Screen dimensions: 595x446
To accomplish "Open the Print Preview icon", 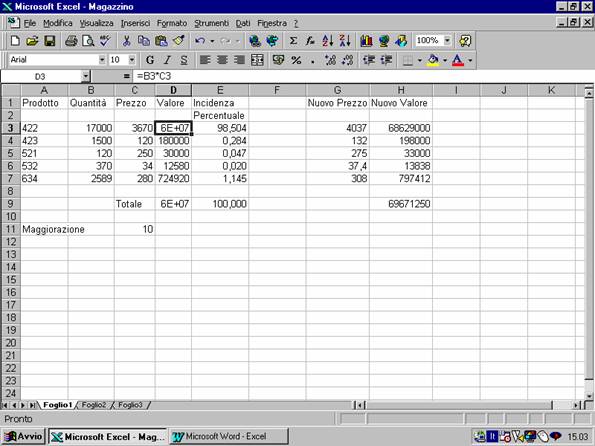I will 88,41.
